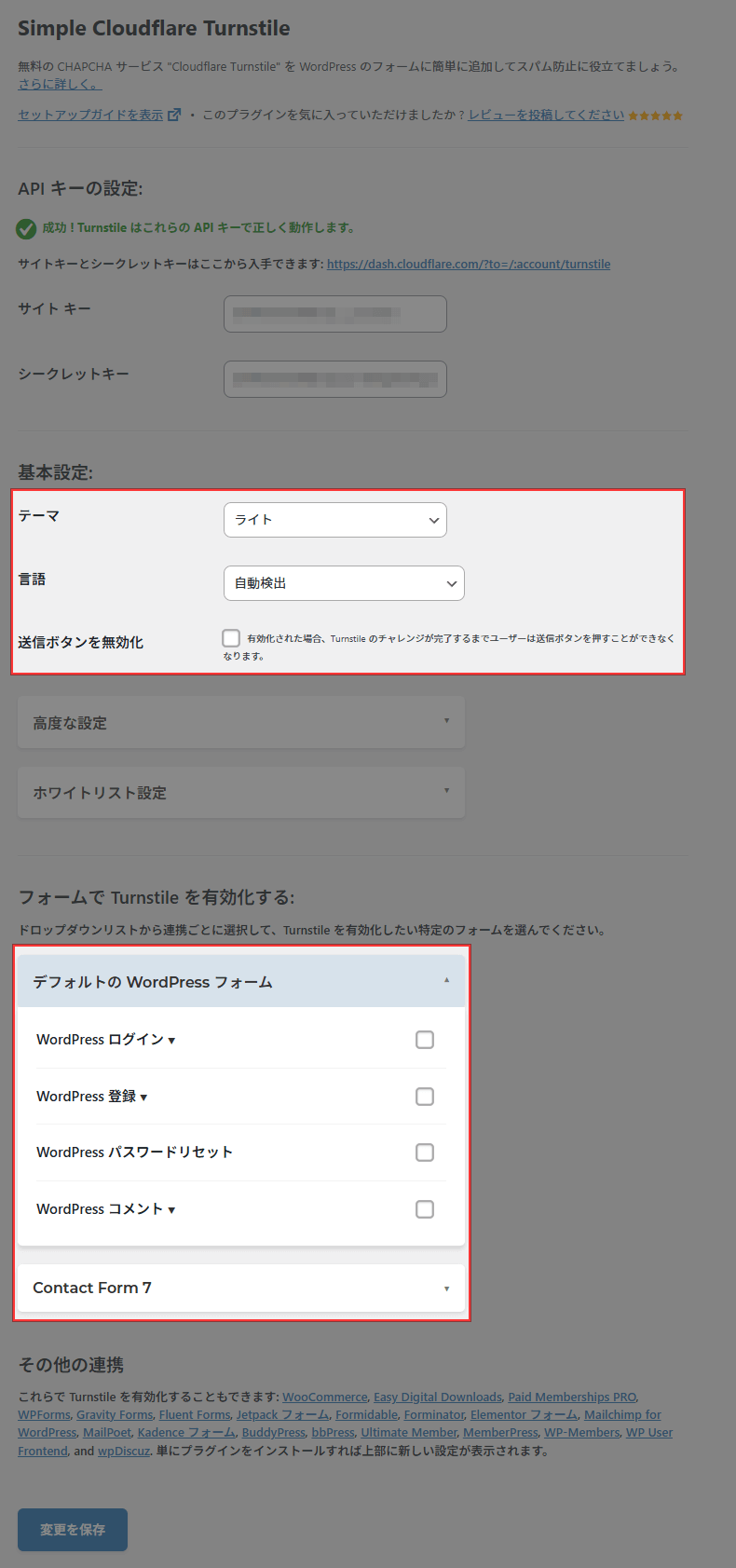This screenshot has width=736, height=1568.
Task: Open the WP-Members link
Action: coord(581,1432)
